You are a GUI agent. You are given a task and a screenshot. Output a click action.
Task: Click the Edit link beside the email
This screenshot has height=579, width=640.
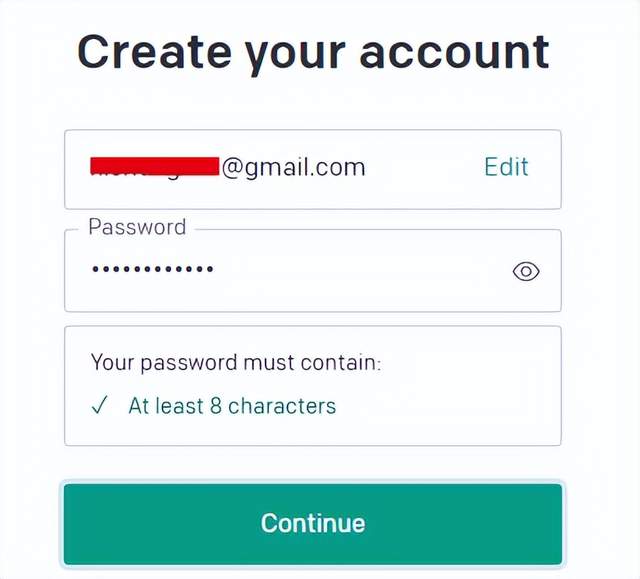point(506,167)
